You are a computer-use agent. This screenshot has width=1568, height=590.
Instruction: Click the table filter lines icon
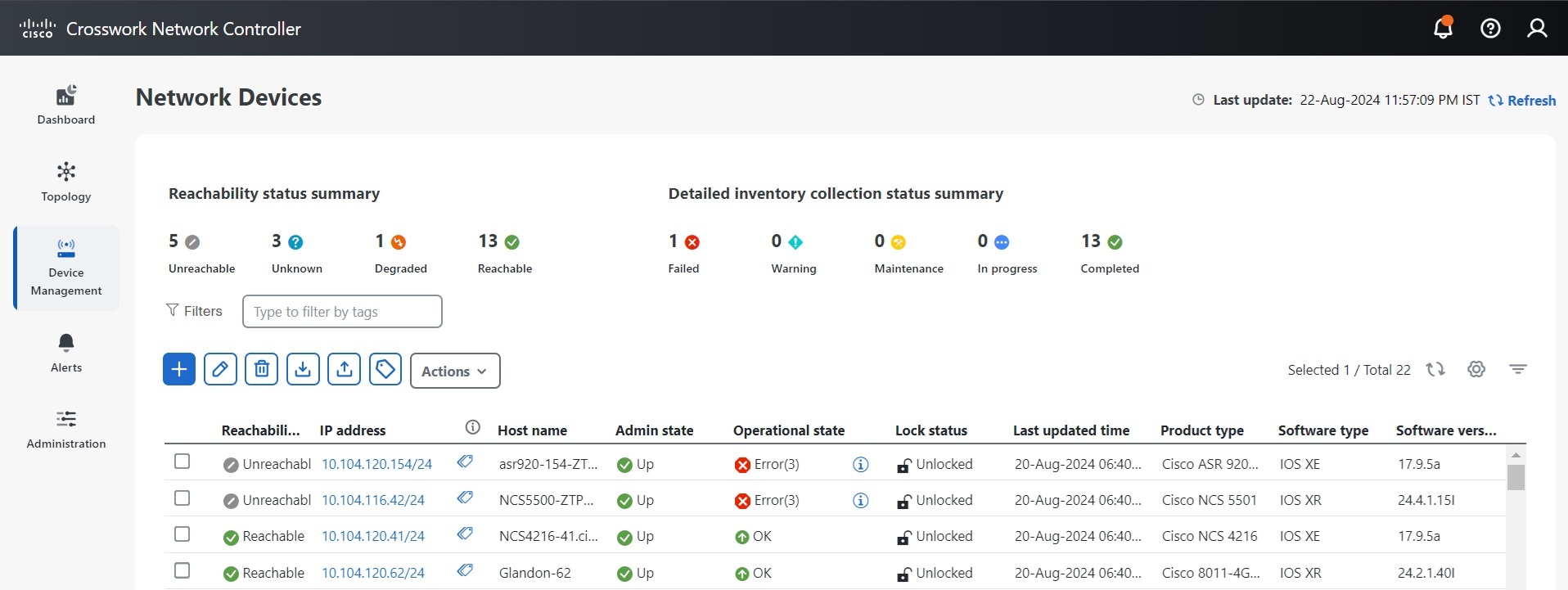click(x=1518, y=369)
